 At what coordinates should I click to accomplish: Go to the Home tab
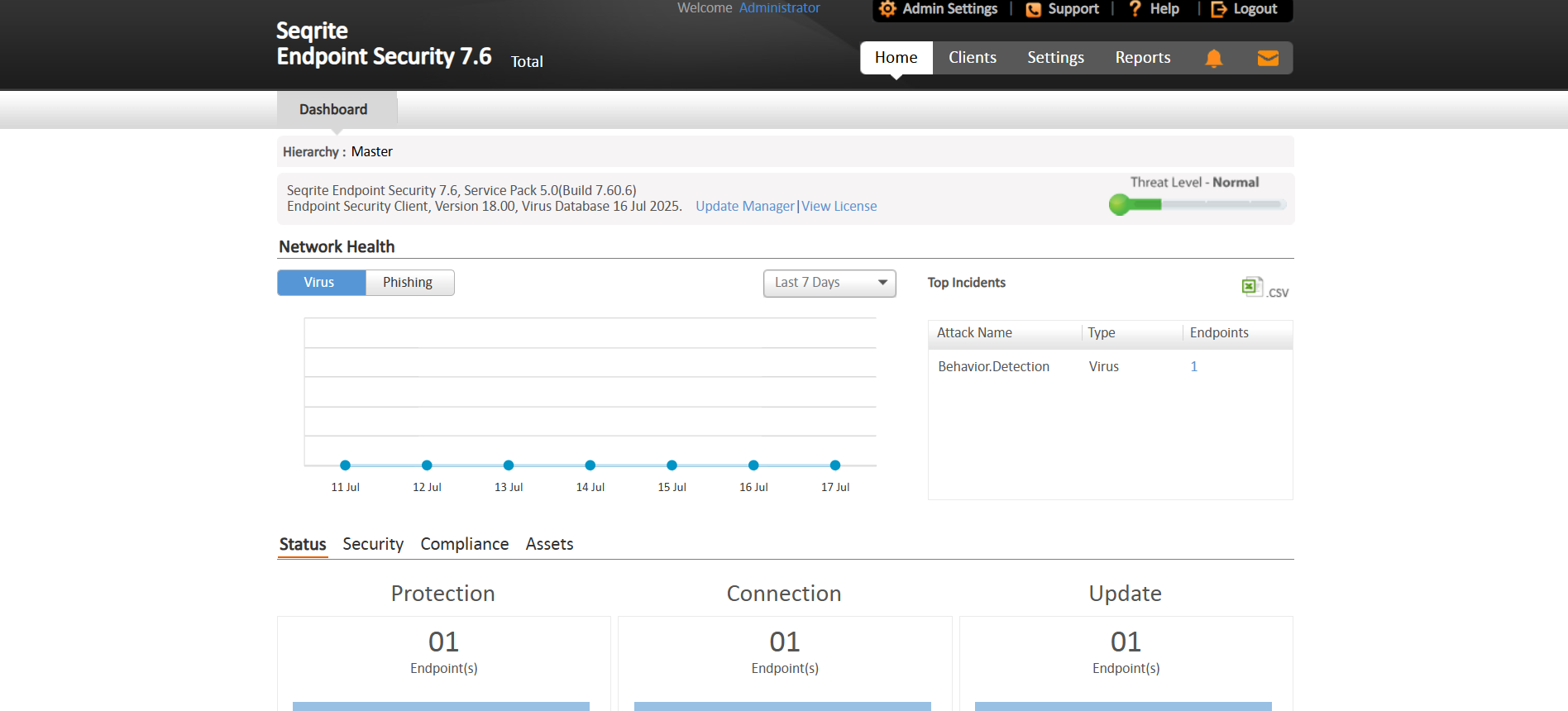(896, 58)
